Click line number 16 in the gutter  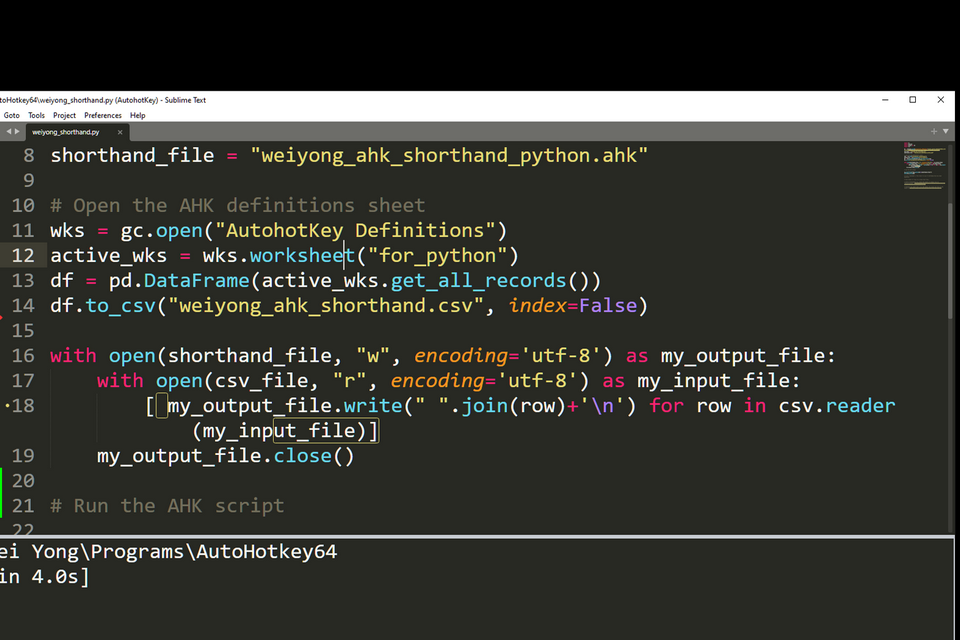tap(23, 356)
